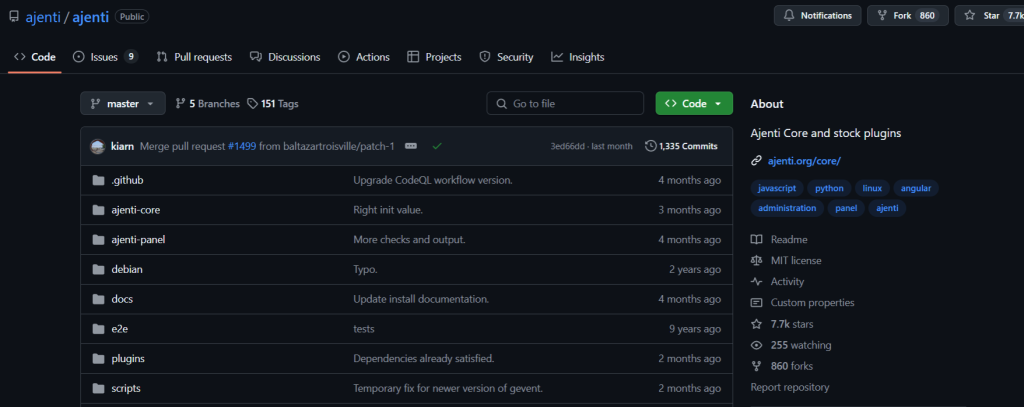Open the plugins folder
The height and width of the screenshot is (407, 1024).
tap(127, 359)
